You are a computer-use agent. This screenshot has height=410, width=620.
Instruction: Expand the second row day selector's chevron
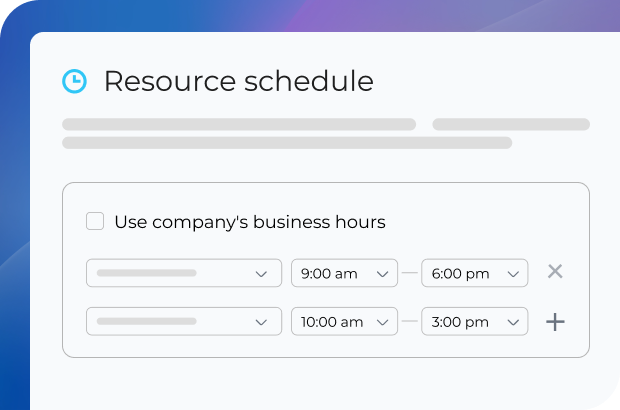tap(262, 322)
